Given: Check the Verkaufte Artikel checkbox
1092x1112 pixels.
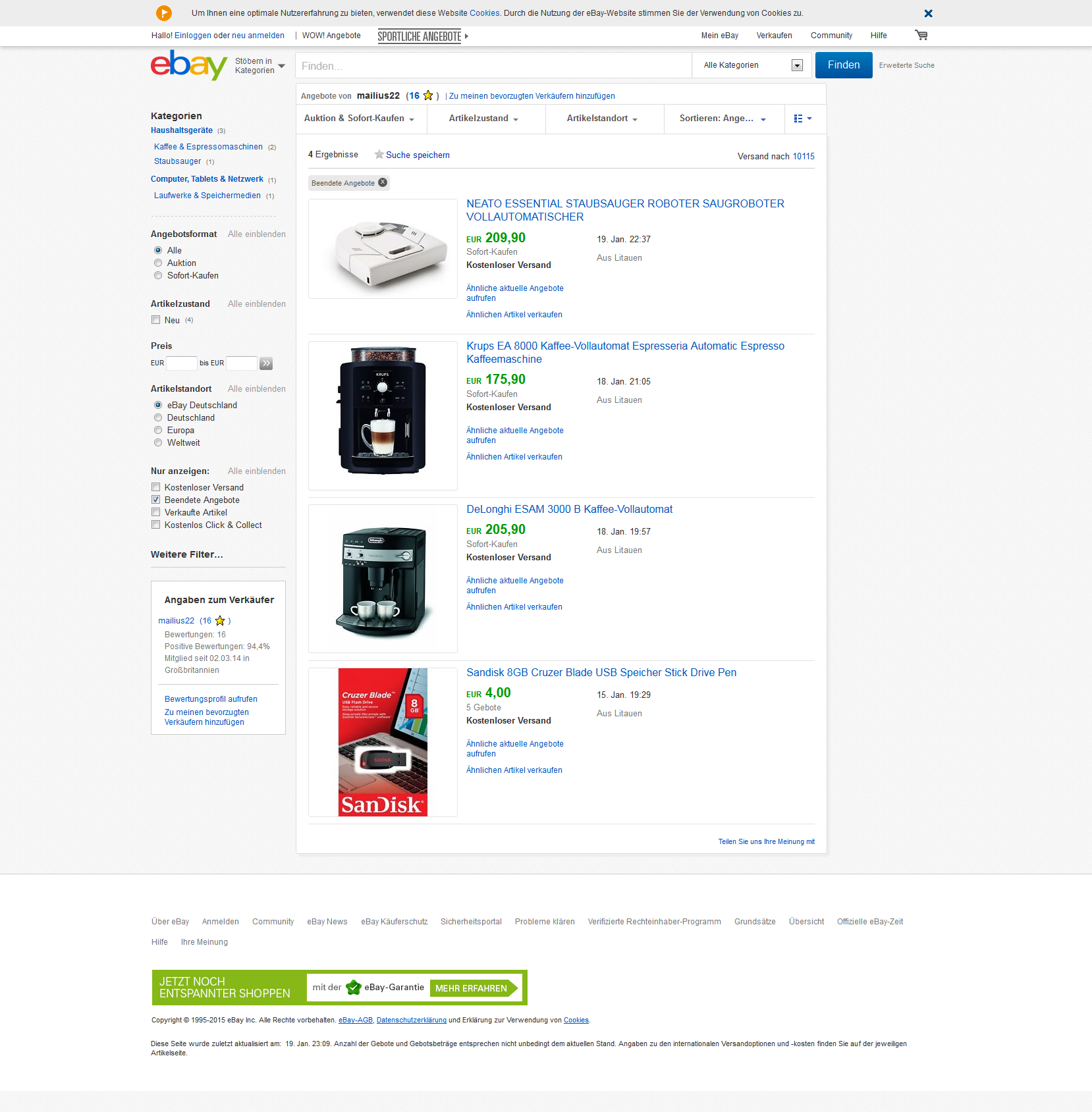Looking at the screenshot, I should [x=156, y=512].
